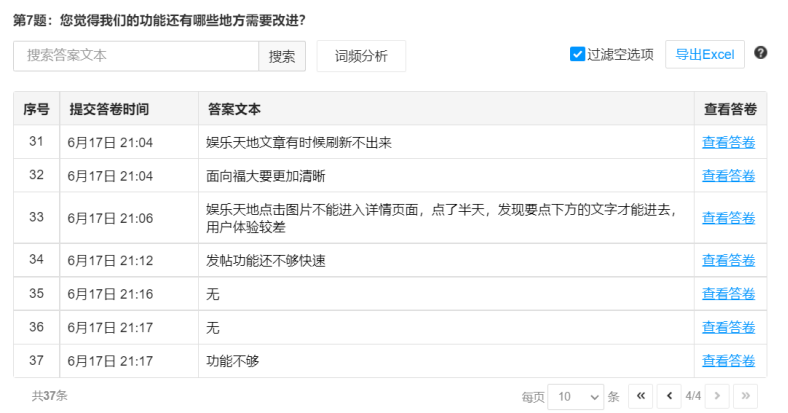Image resolution: width=788 pixels, height=413 pixels.
Task: Open 查看答卷 link for row 32
Action: pyautogui.click(x=728, y=175)
